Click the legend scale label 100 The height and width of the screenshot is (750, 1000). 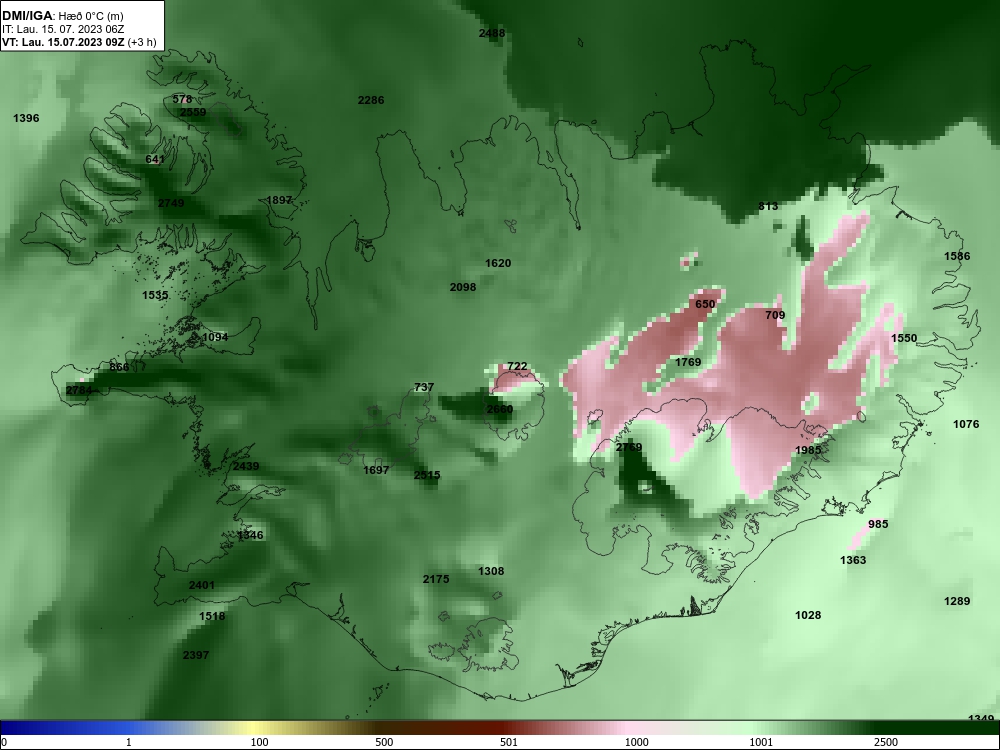(x=260, y=742)
